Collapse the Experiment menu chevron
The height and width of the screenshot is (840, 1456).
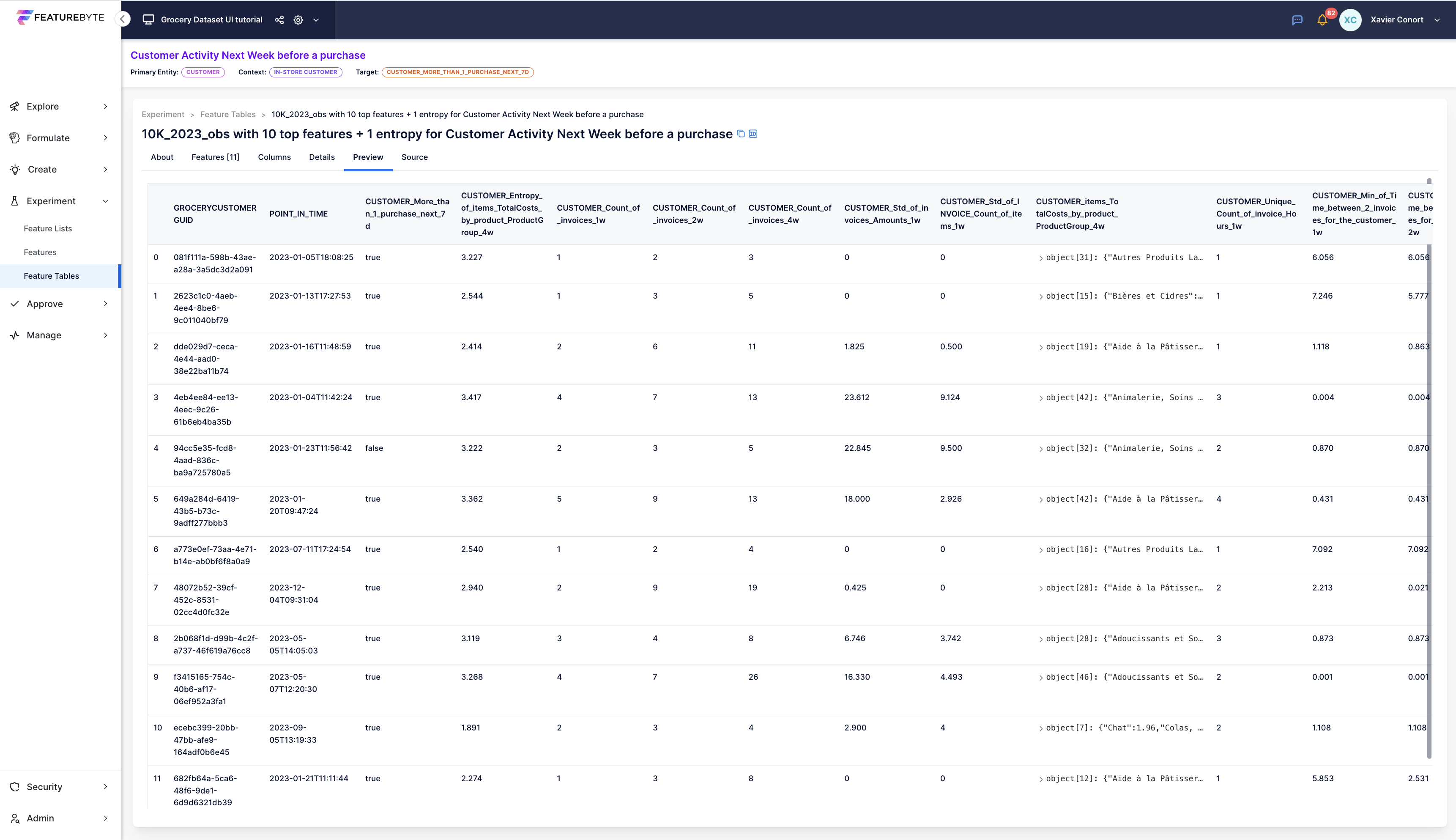click(x=106, y=201)
